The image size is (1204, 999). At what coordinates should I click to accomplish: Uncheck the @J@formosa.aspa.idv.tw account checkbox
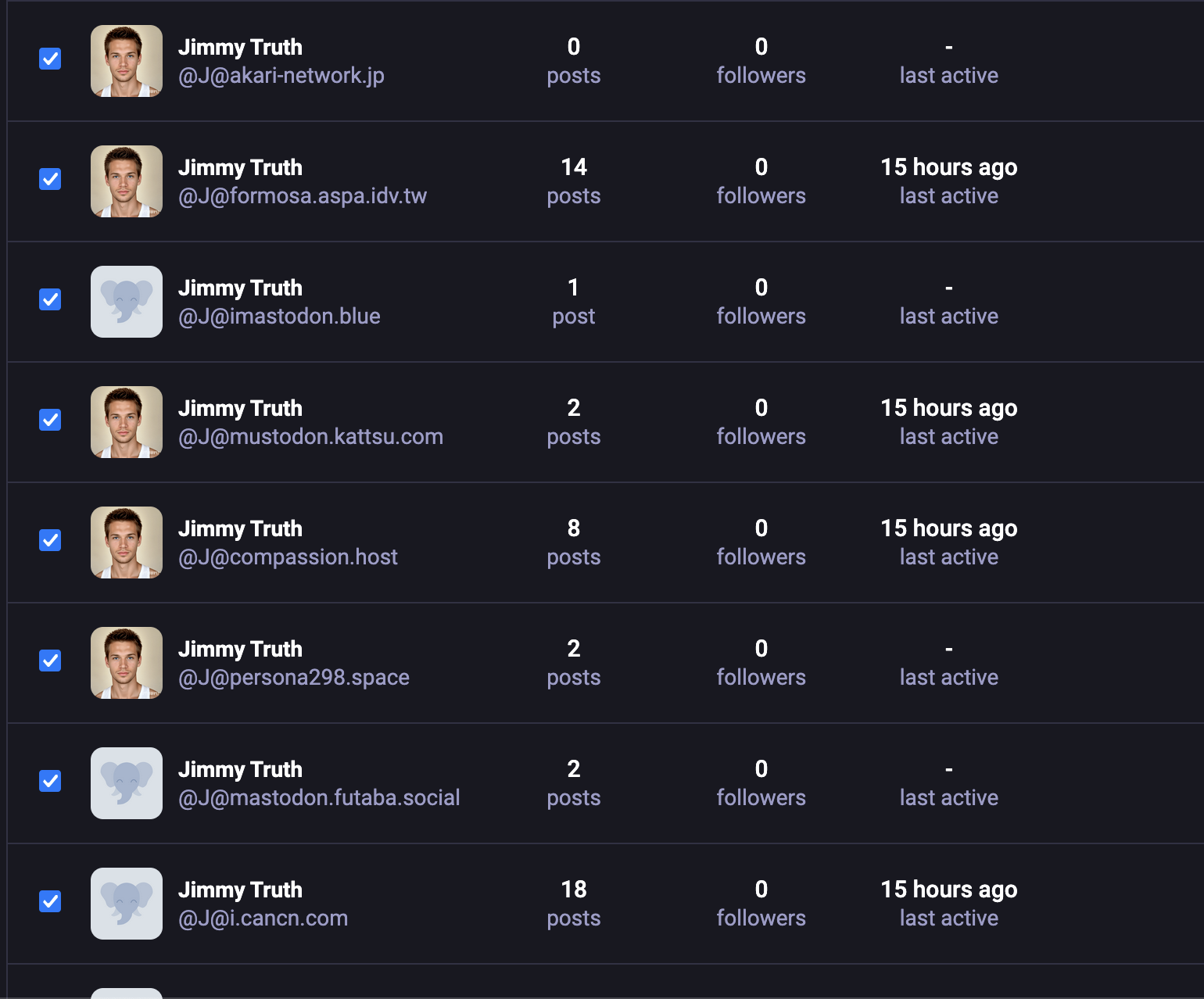pyautogui.click(x=50, y=179)
